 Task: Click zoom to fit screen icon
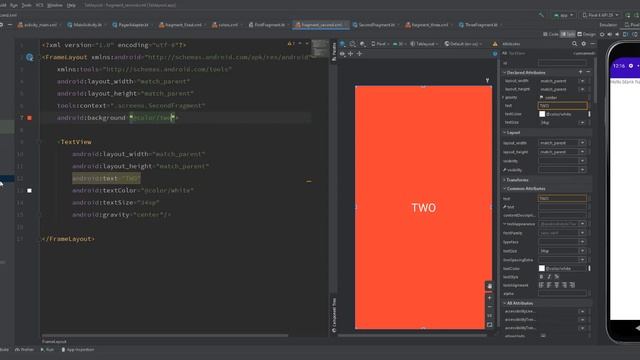click(489, 325)
